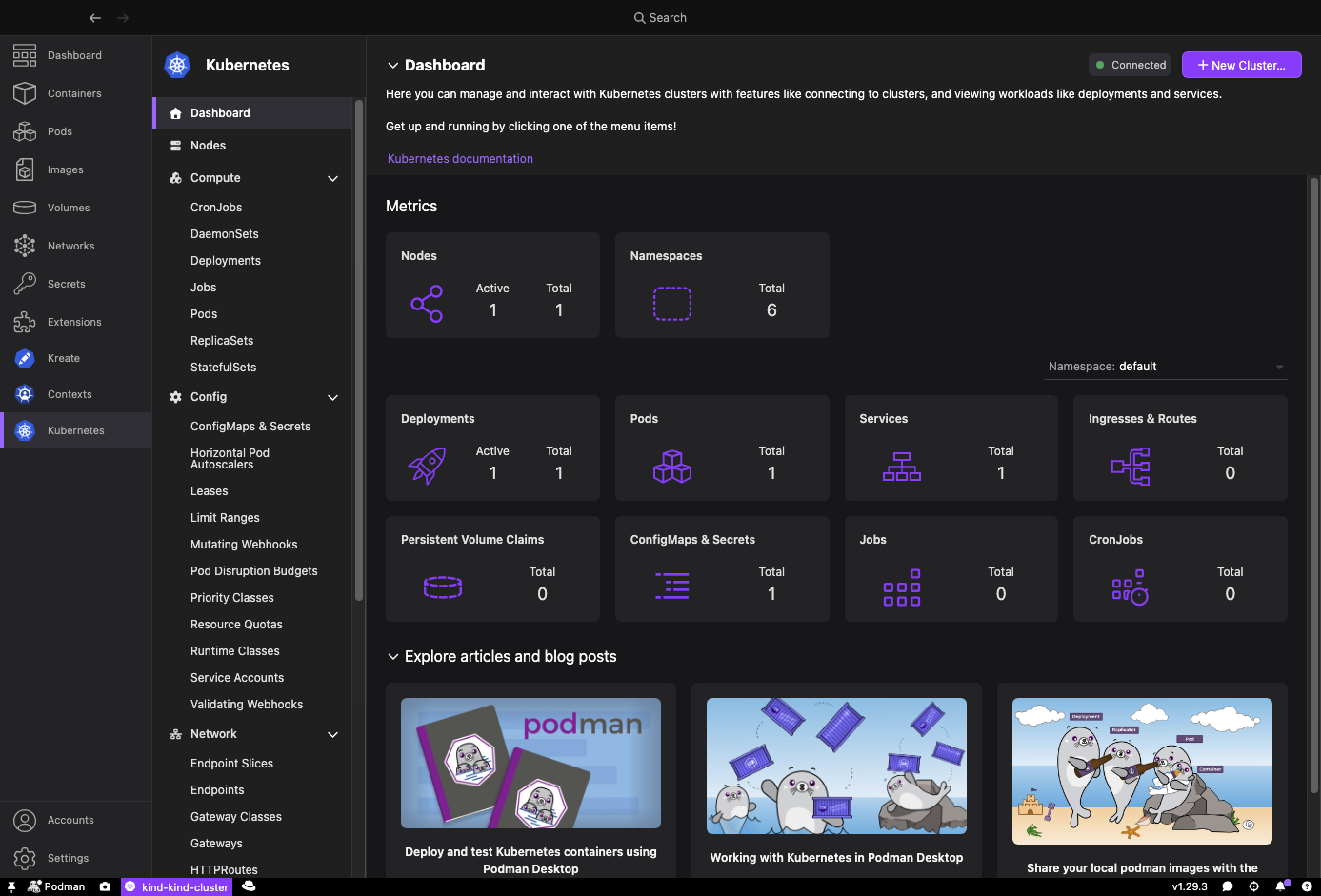The image size is (1321, 896).
Task: Click the Pods cubes icon in metrics
Action: click(672, 467)
